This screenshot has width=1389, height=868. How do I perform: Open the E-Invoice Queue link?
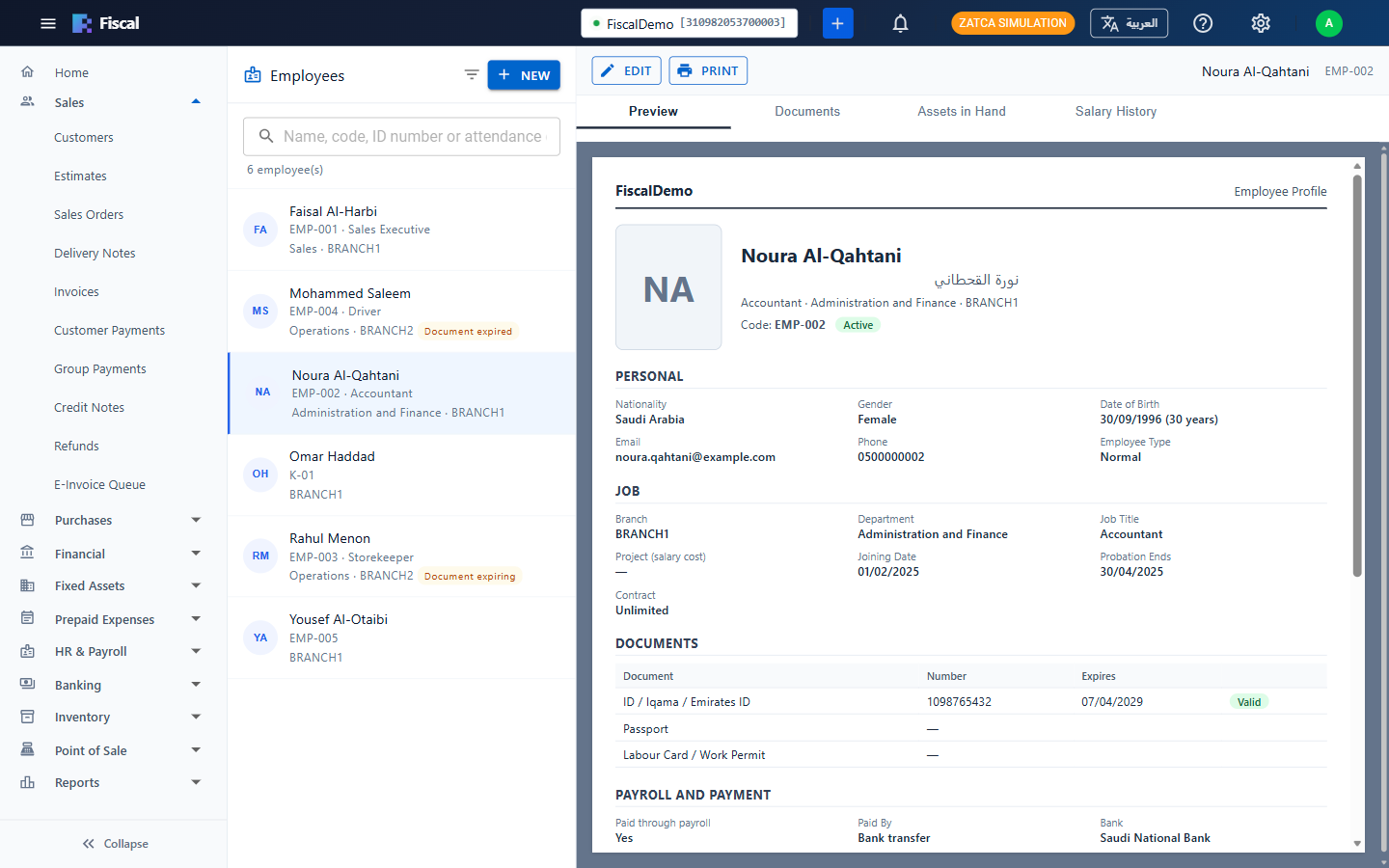pos(99,485)
